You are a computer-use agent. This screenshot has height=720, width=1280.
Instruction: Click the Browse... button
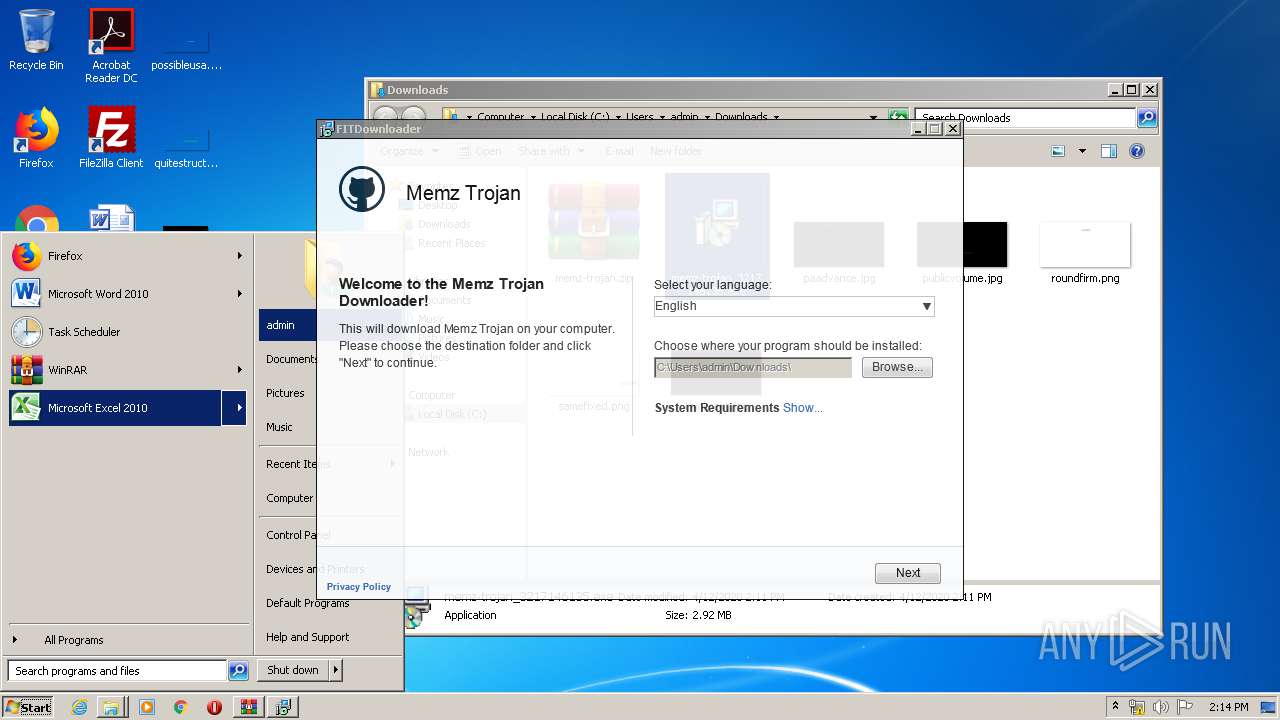pyautogui.click(x=897, y=367)
